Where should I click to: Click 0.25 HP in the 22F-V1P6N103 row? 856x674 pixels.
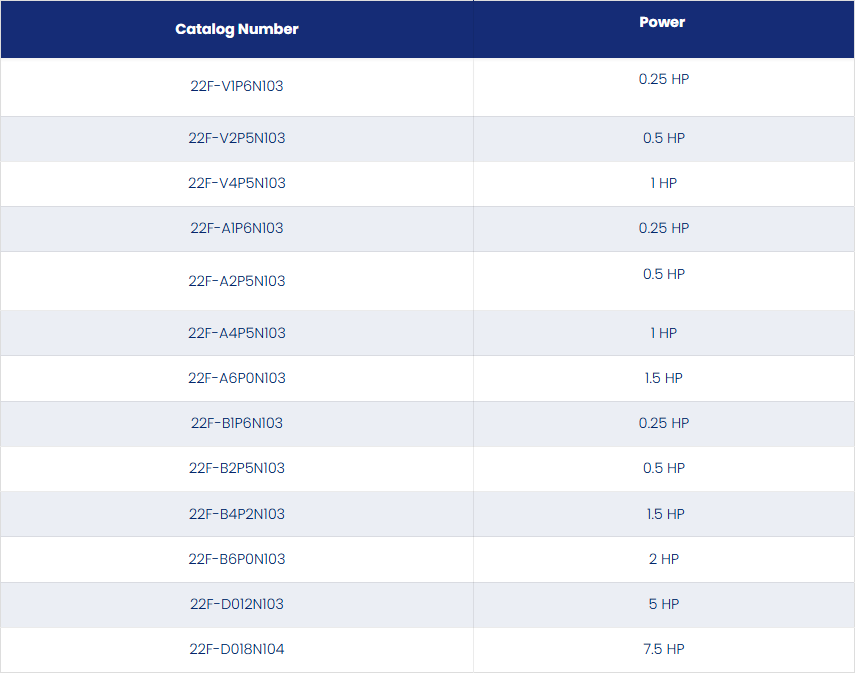(664, 79)
